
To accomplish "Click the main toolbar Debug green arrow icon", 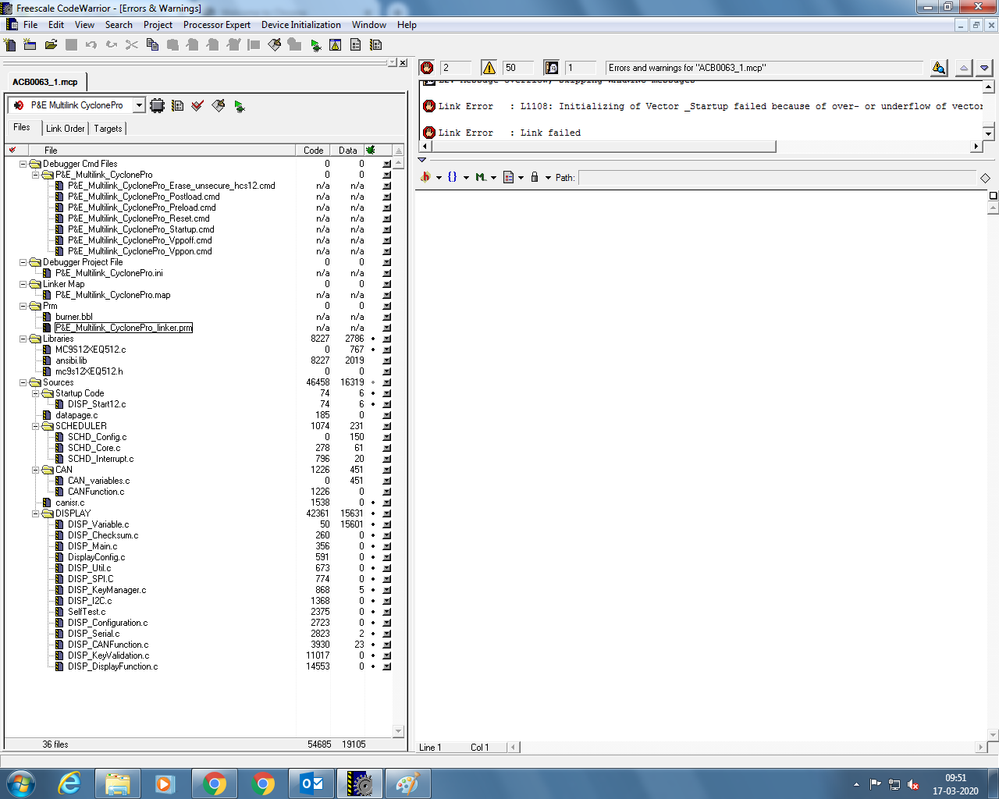I will [315, 45].
